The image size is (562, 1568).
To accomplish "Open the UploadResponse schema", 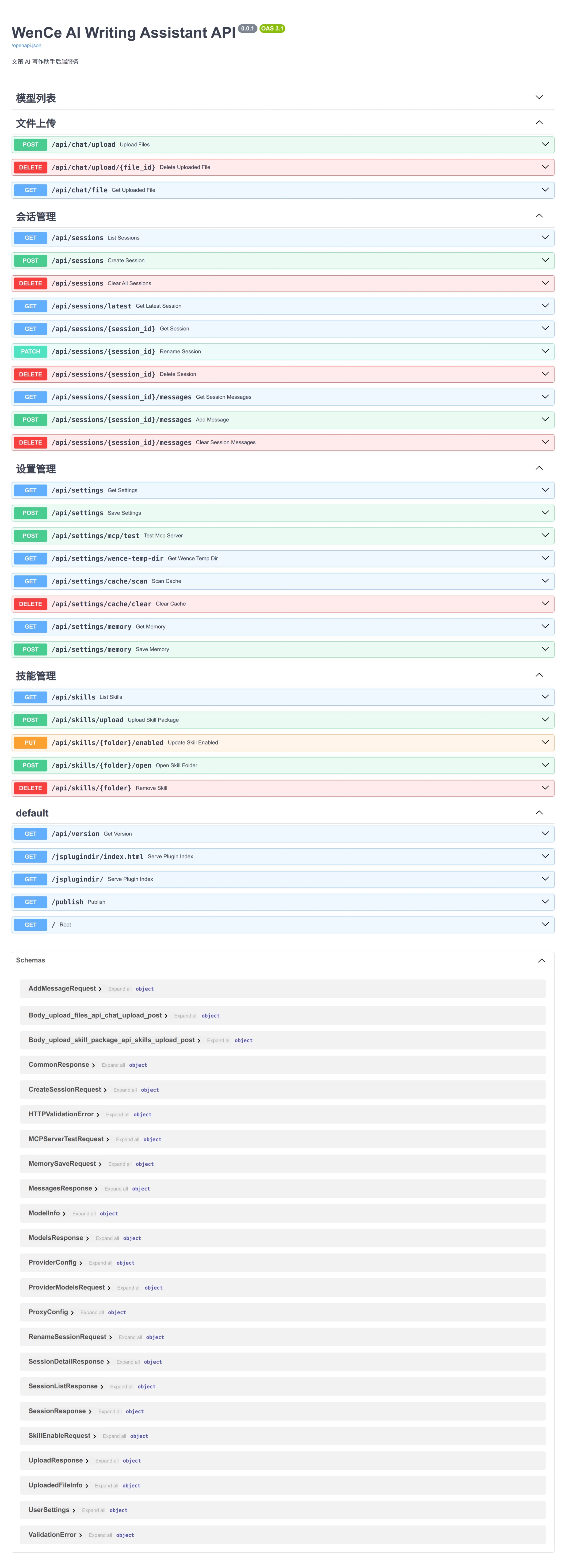I will (x=55, y=1461).
